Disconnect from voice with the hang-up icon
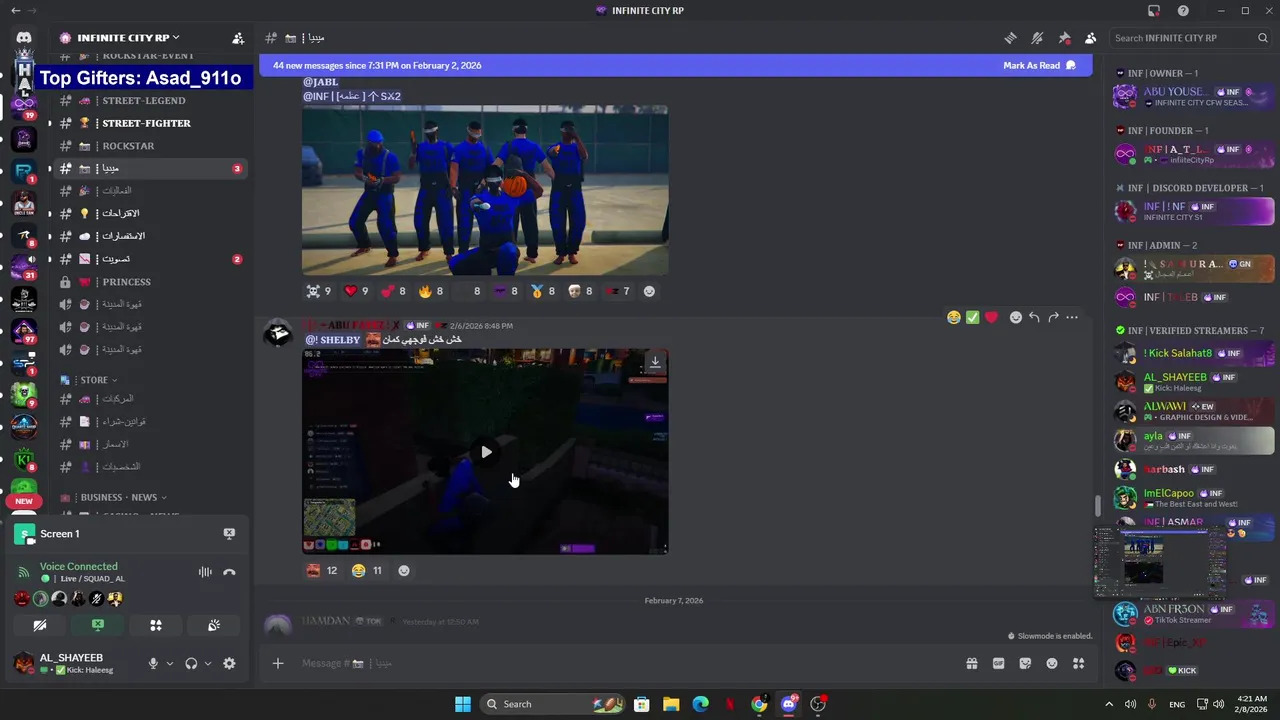Viewport: 1280px width, 720px height. 229,572
